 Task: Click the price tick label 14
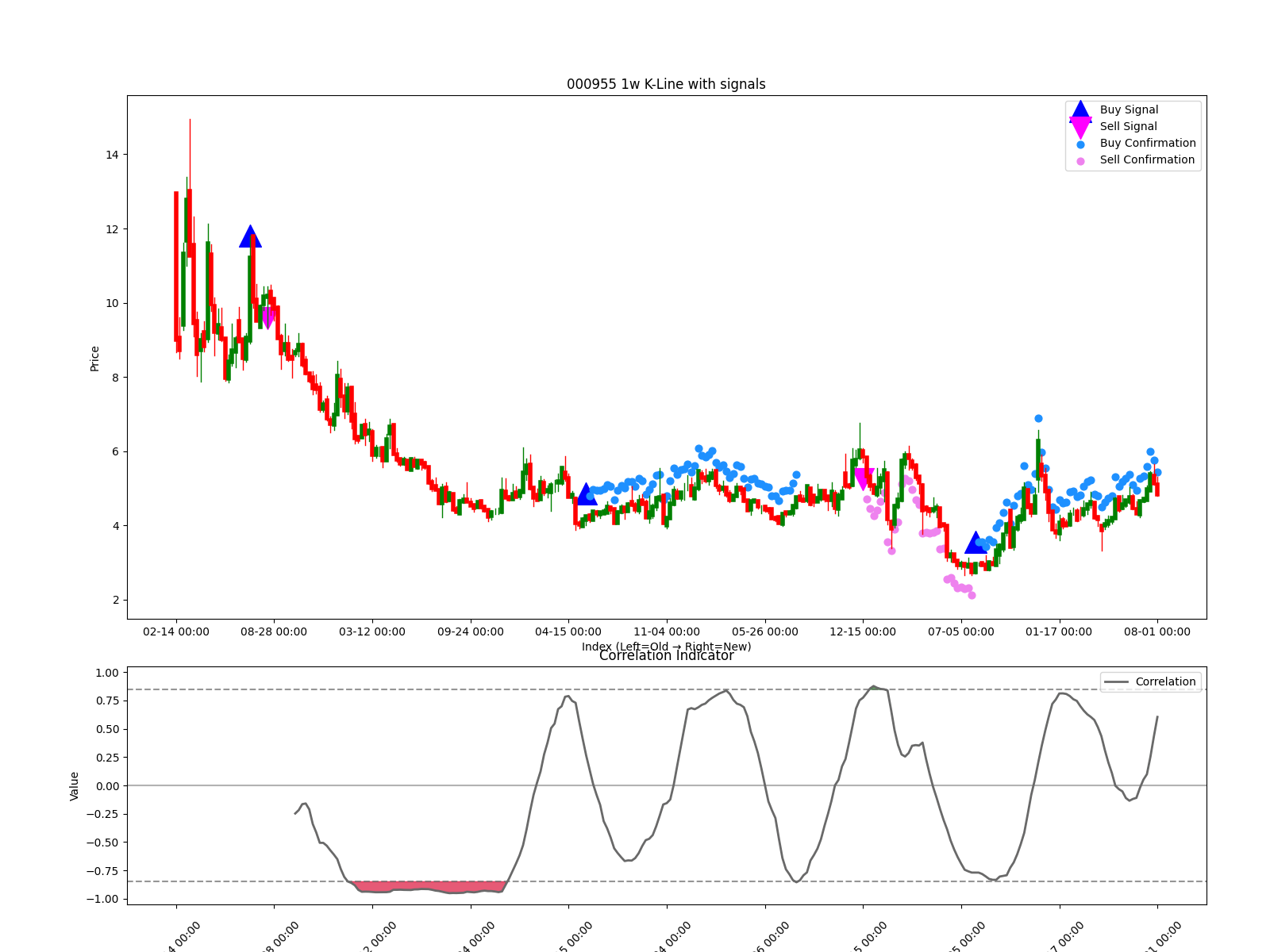point(112,155)
